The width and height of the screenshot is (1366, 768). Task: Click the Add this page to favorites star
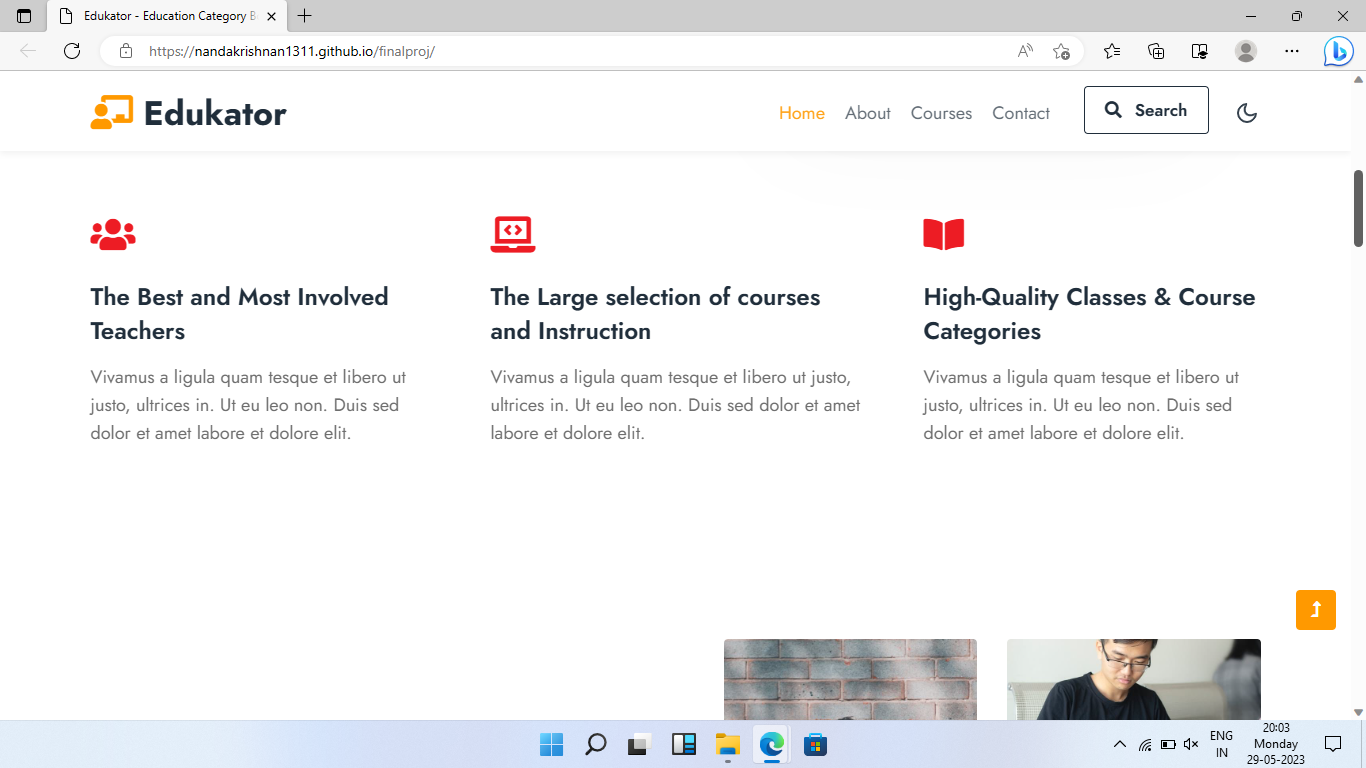click(x=1061, y=50)
